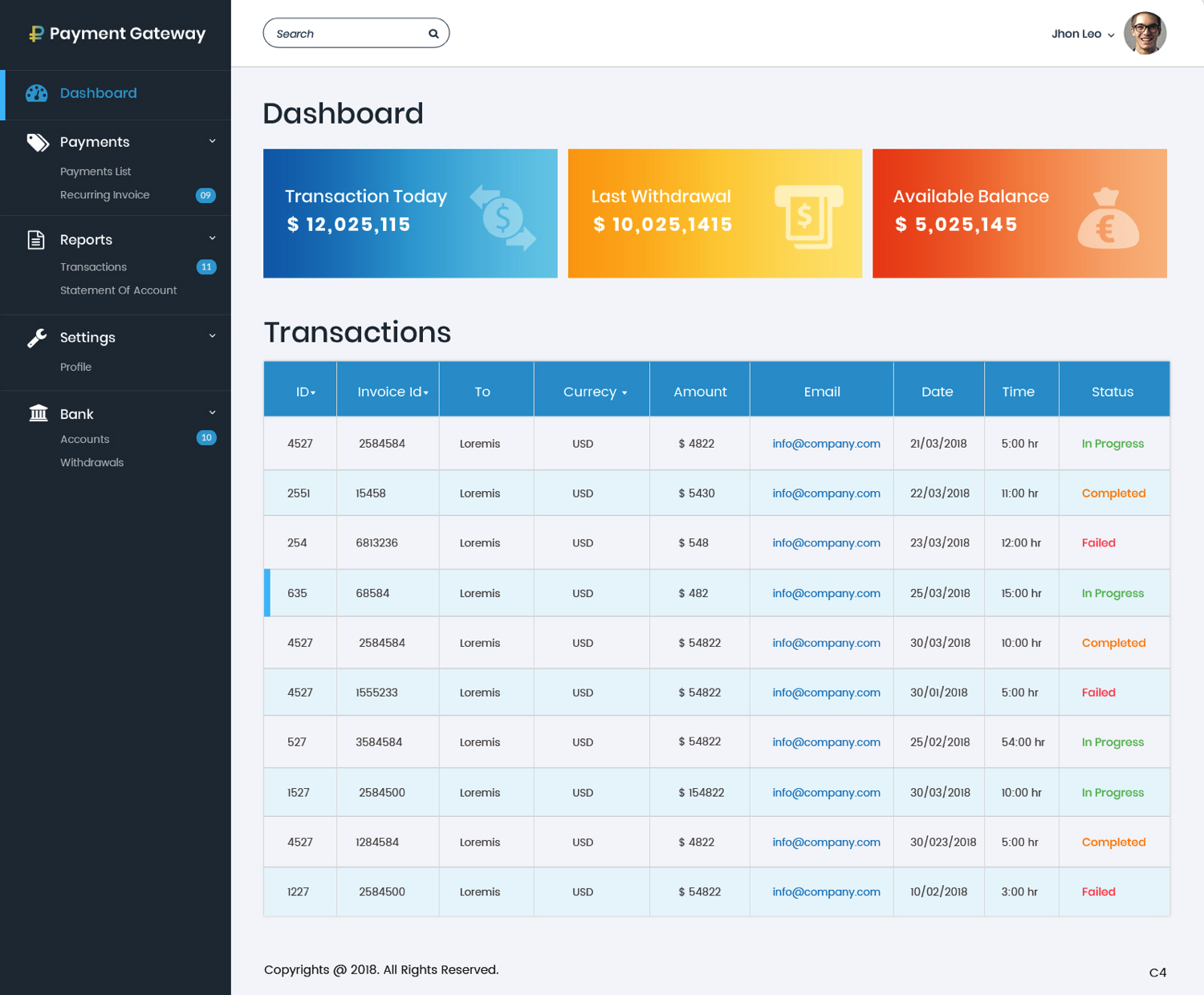The width and height of the screenshot is (1204, 995).
Task: Go to Withdrawals in sidebar
Action: point(92,462)
